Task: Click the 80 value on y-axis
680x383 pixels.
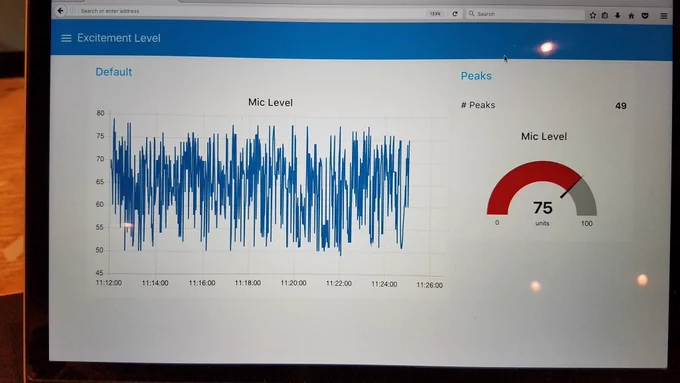Action: pyautogui.click(x=100, y=113)
